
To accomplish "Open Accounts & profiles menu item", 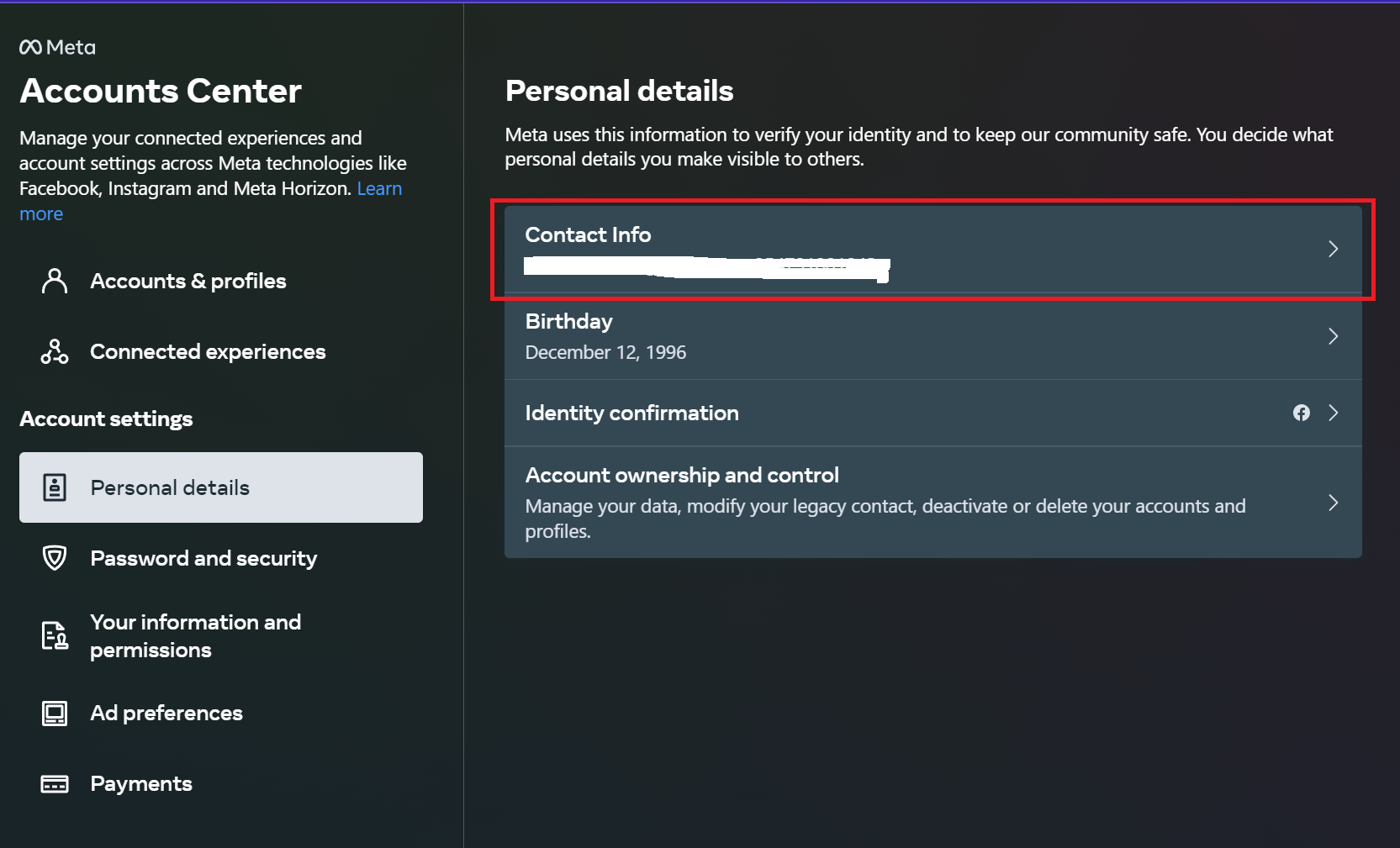I will 221,281.
